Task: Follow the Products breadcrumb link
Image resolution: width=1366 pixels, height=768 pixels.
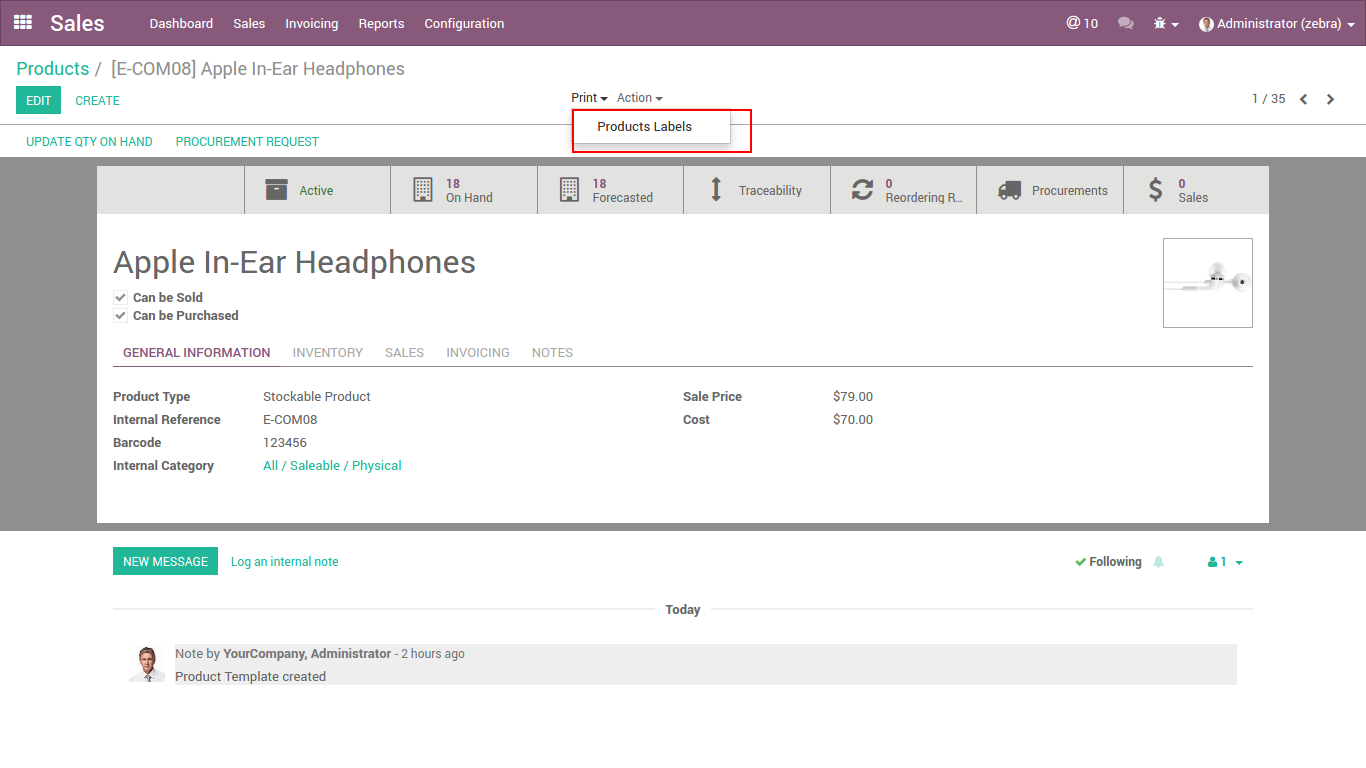Action: [53, 69]
